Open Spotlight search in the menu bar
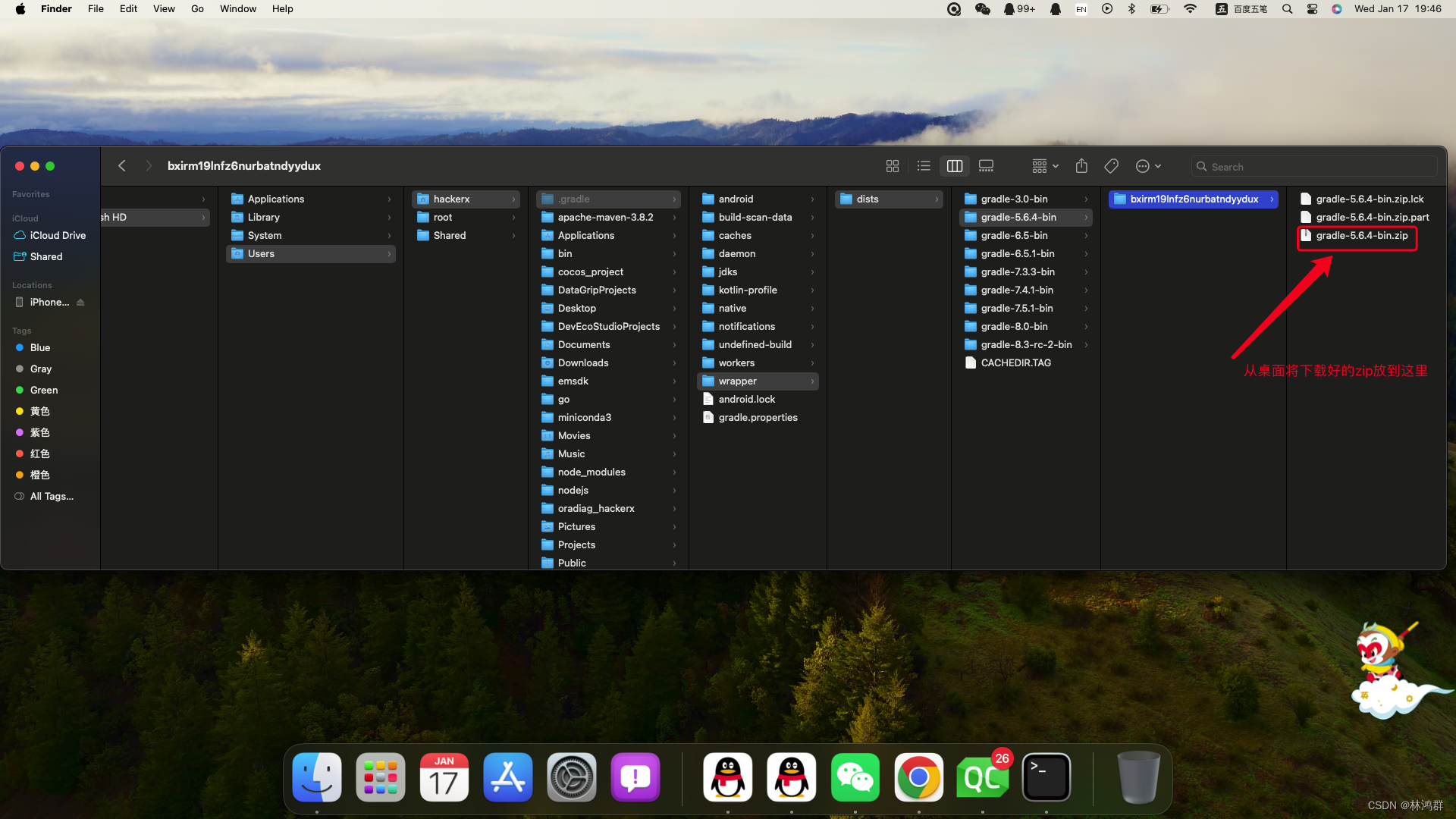This screenshot has width=1456, height=819. [1287, 9]
